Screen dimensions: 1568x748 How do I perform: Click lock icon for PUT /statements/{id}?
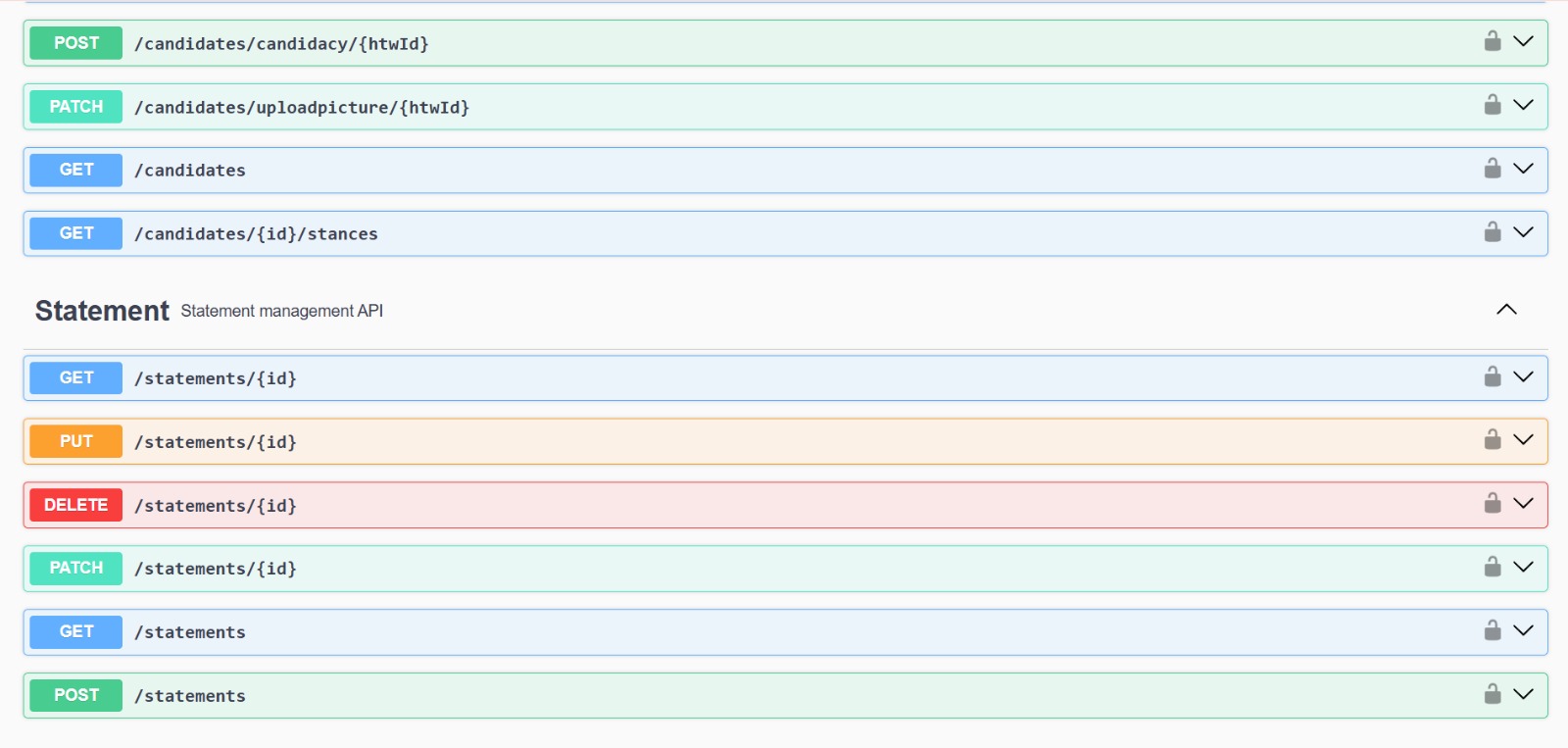point(1493,440)
